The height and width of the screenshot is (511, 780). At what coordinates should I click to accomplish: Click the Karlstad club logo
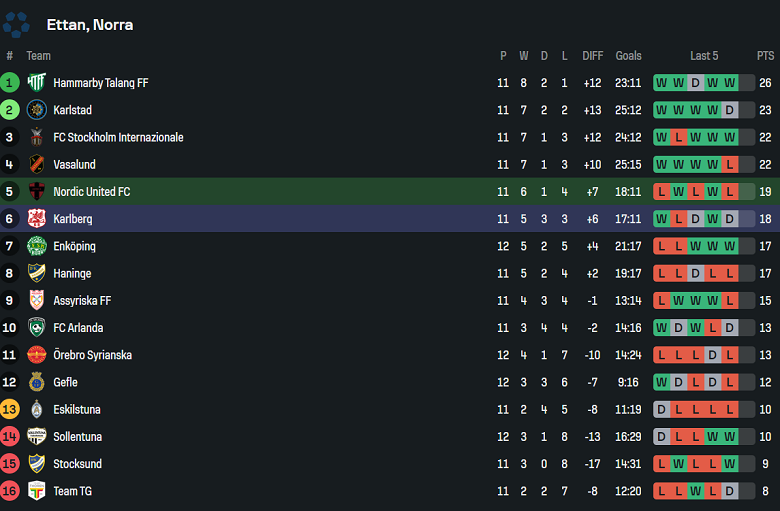pyautogui.click(x=37, y=110)
